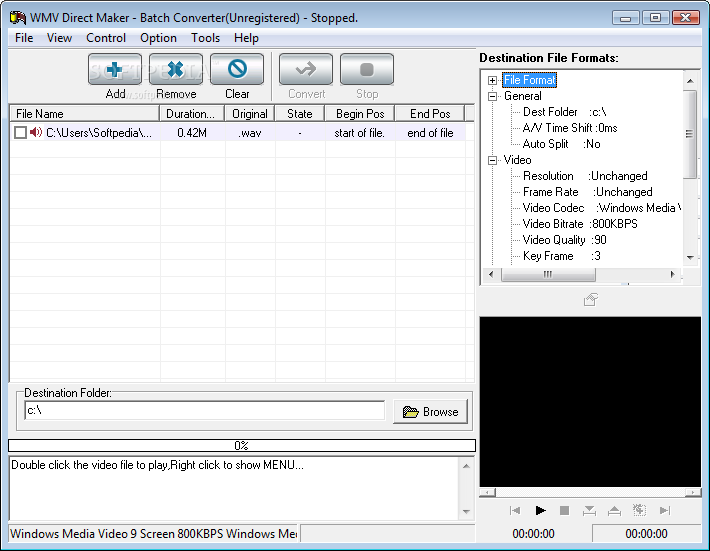Jump to the preview start

click(515, 510)
